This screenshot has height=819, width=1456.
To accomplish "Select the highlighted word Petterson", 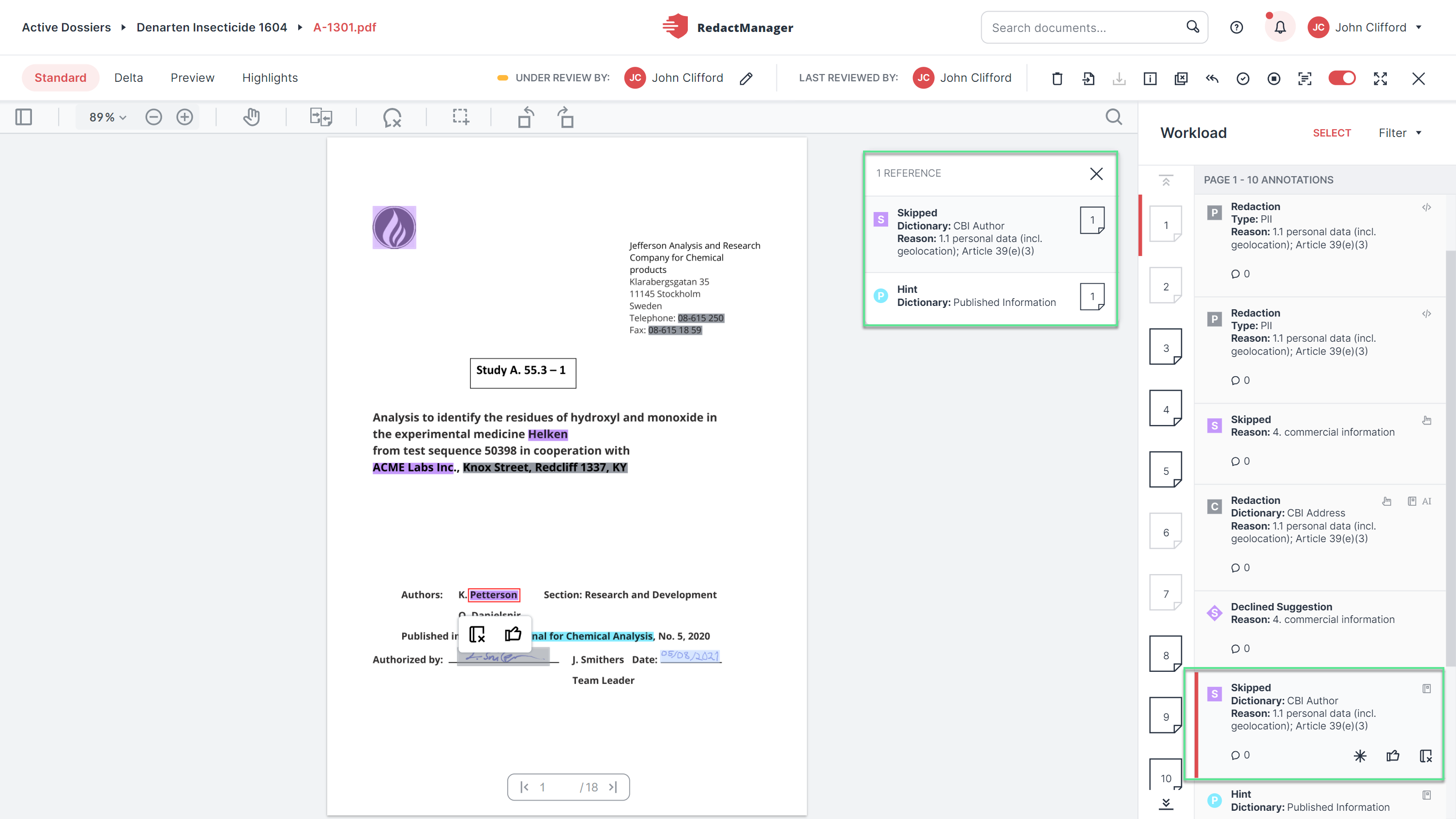I will [x=493, y=594].
